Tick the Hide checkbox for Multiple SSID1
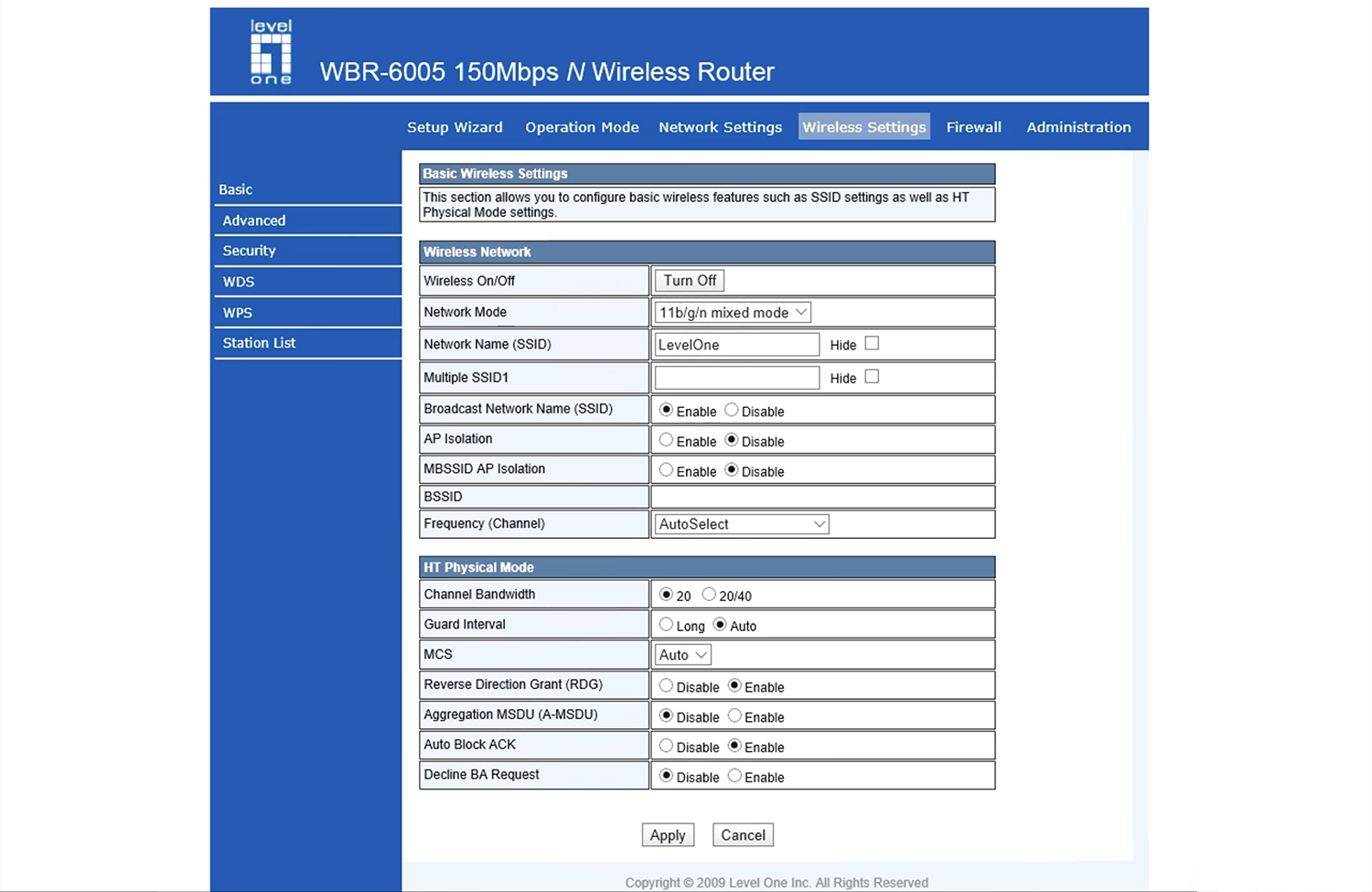This screenshot has height=892, width=1372. tap(872, 377)
